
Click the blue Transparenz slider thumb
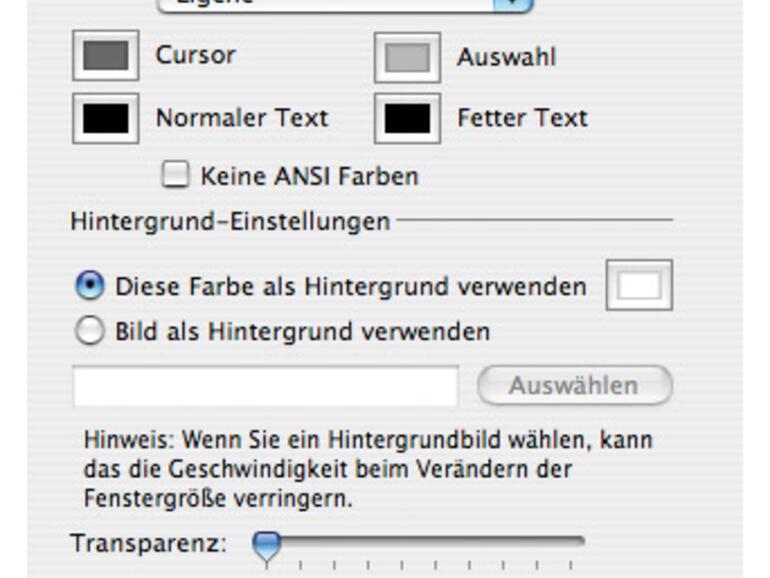pos(266,545)
